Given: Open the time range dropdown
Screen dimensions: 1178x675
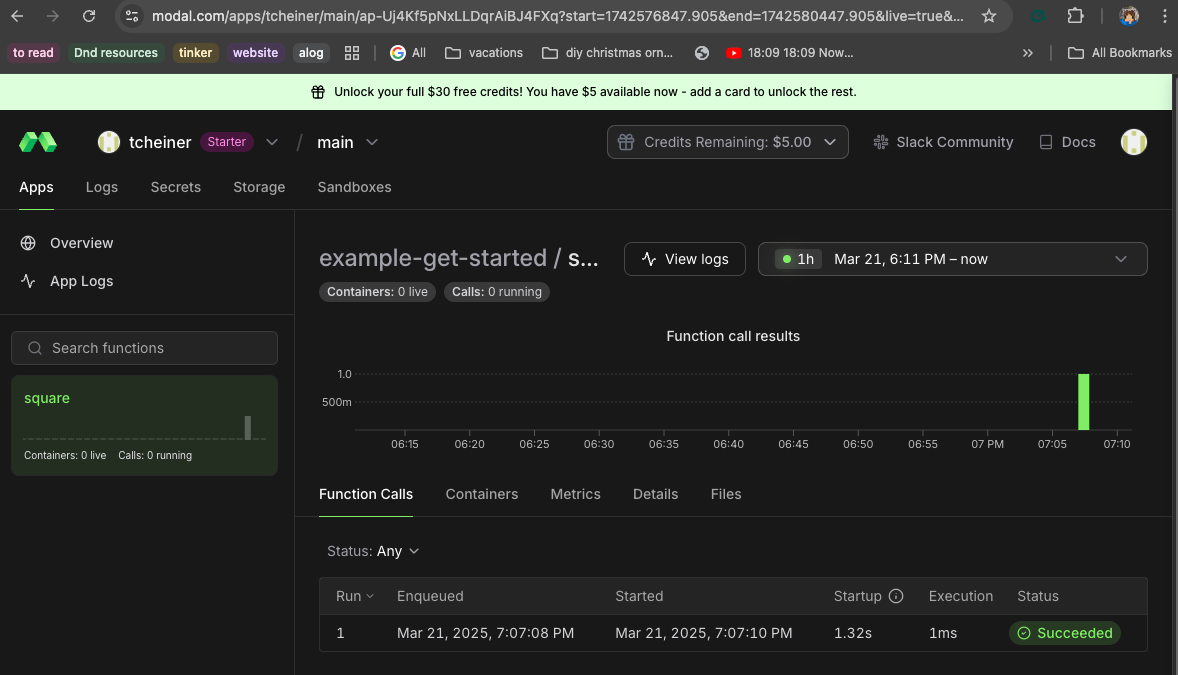Looking at the screenshot, I should tap(952, 259).
